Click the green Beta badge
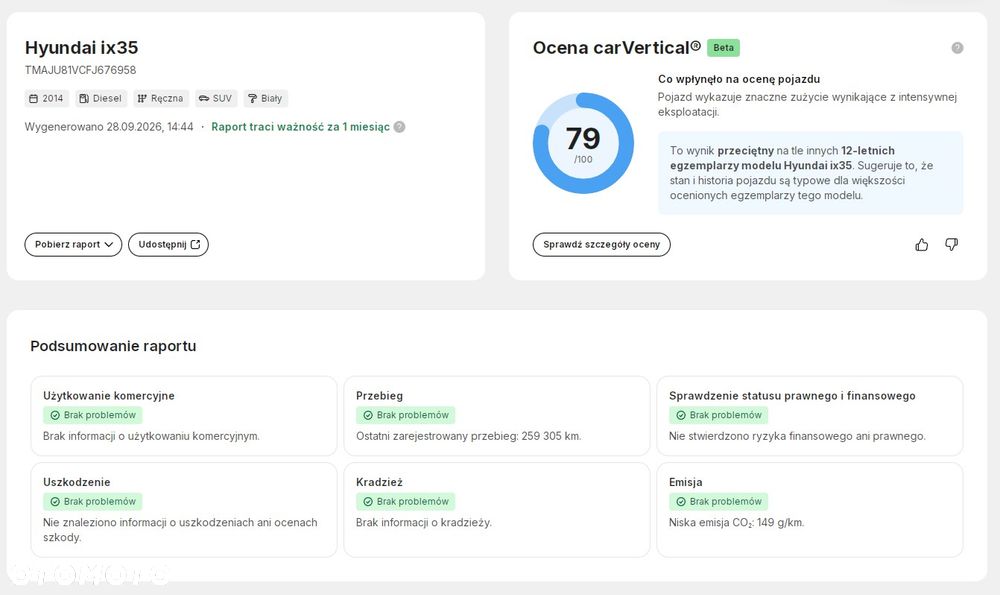Screen dimensions: 1000x595 pos(723,48)
